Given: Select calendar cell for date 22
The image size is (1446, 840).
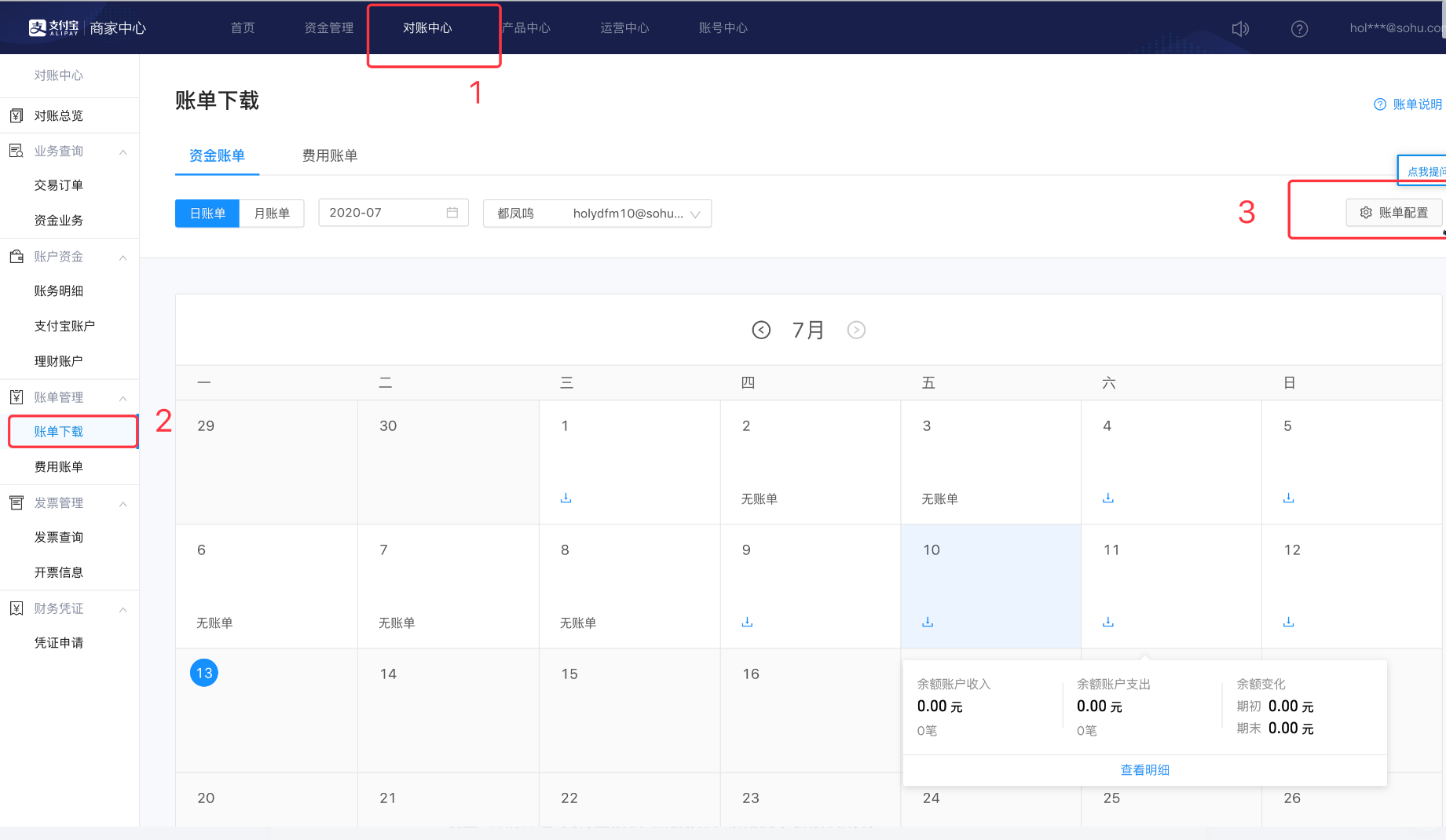Looking at the screenshot, I should (630, 799).
